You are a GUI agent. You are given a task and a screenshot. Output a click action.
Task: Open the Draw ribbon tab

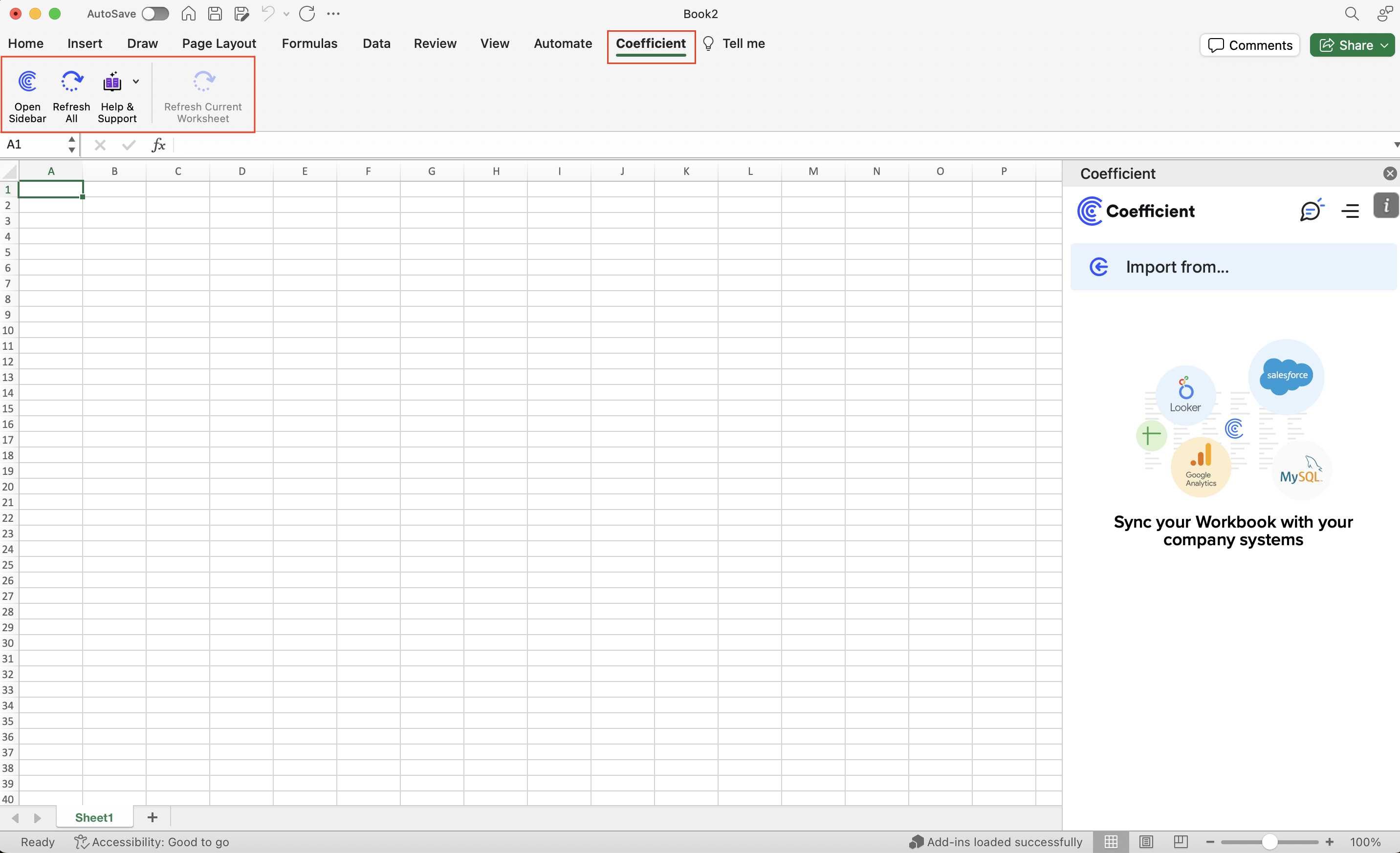142,44
